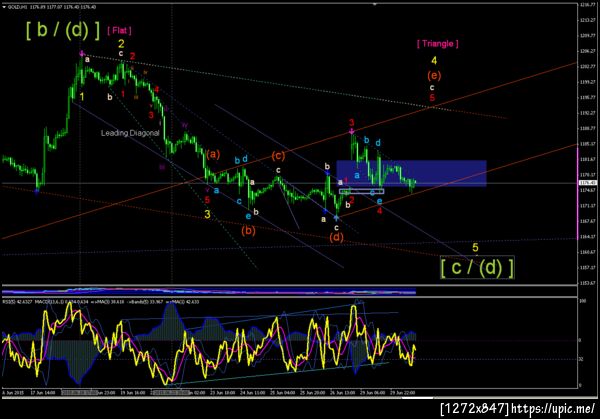Viewport: 600px width, 419px height.
Task: Click the orange '(d)' wave label
Action: point(336,237)
